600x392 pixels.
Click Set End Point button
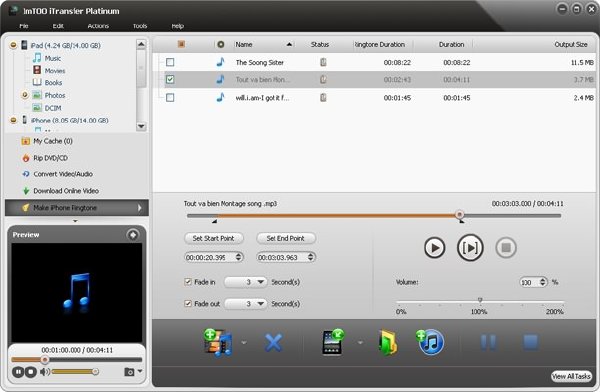coord(286,238)
